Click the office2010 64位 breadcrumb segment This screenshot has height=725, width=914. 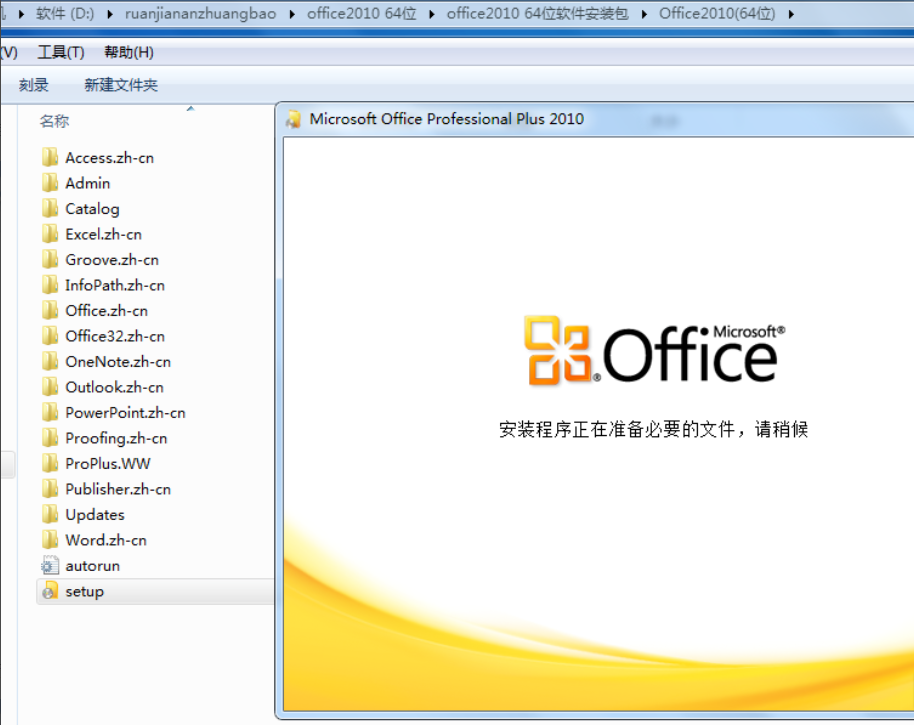point(361,13)
